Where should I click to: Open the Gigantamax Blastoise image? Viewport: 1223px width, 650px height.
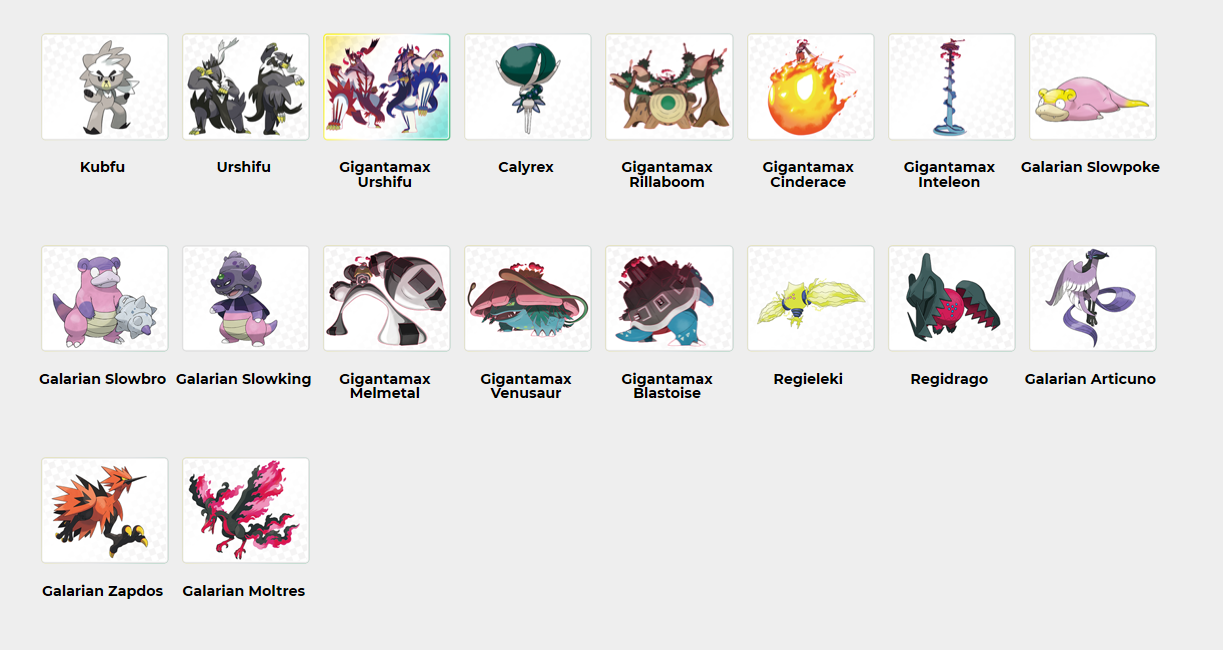(669, 299)
